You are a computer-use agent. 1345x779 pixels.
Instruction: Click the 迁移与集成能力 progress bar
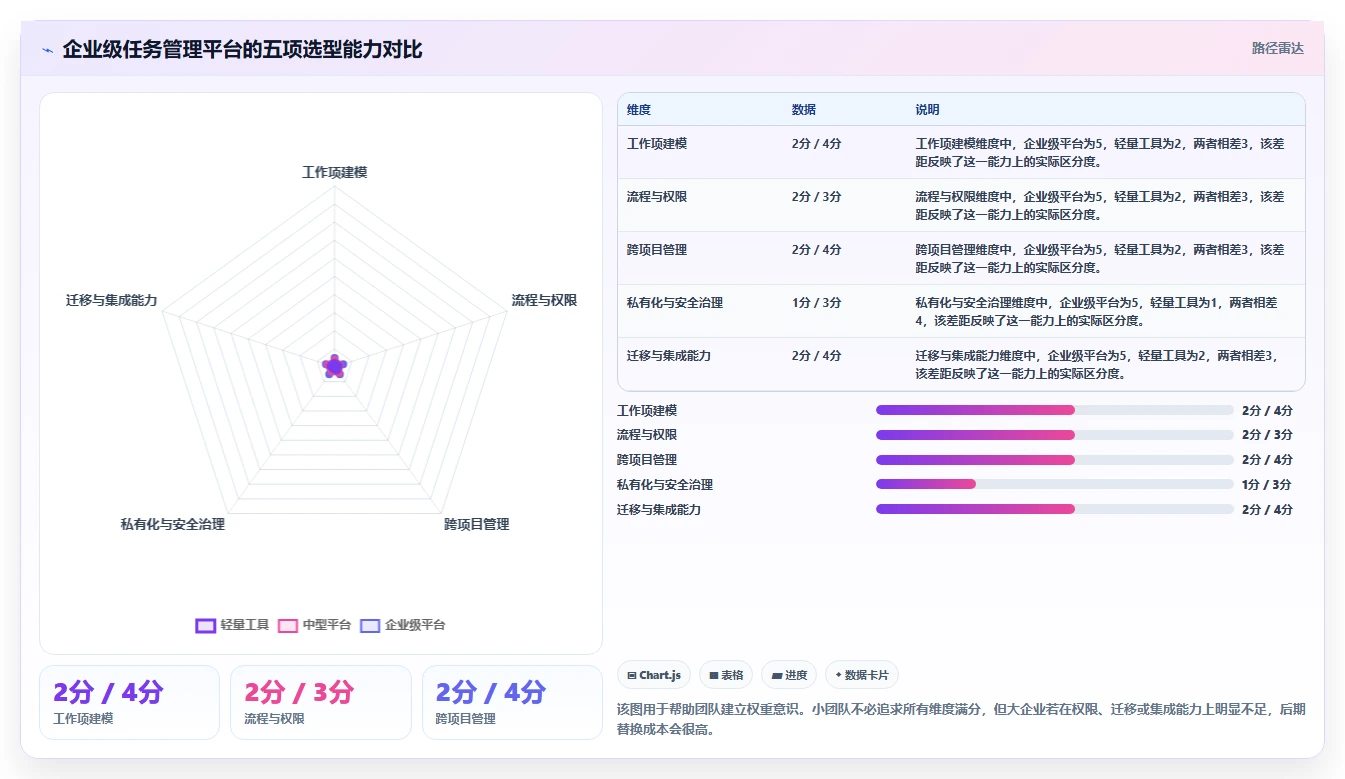1055,509
